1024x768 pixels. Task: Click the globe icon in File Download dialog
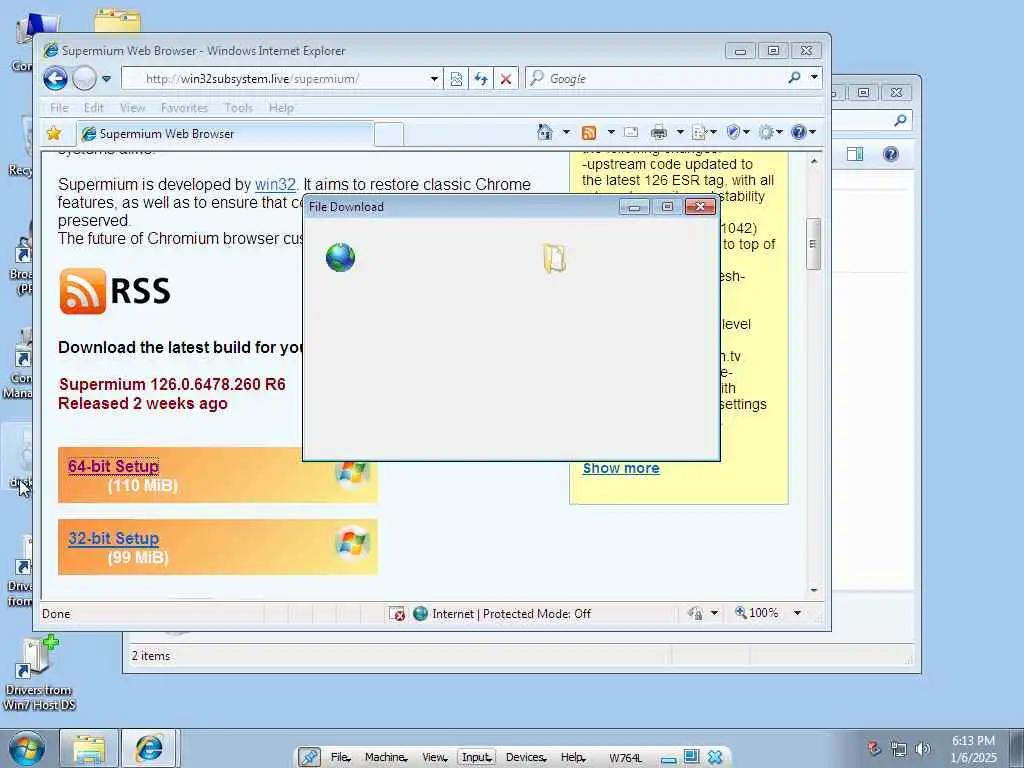340,257
